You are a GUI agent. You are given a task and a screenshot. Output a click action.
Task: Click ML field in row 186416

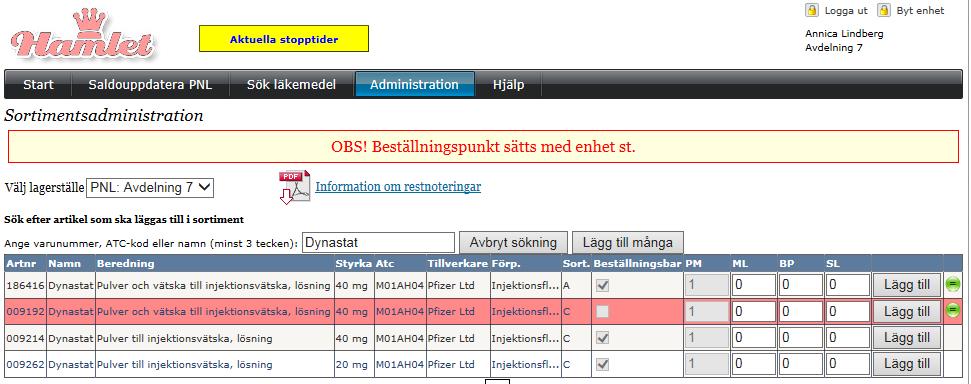(754, 286)
